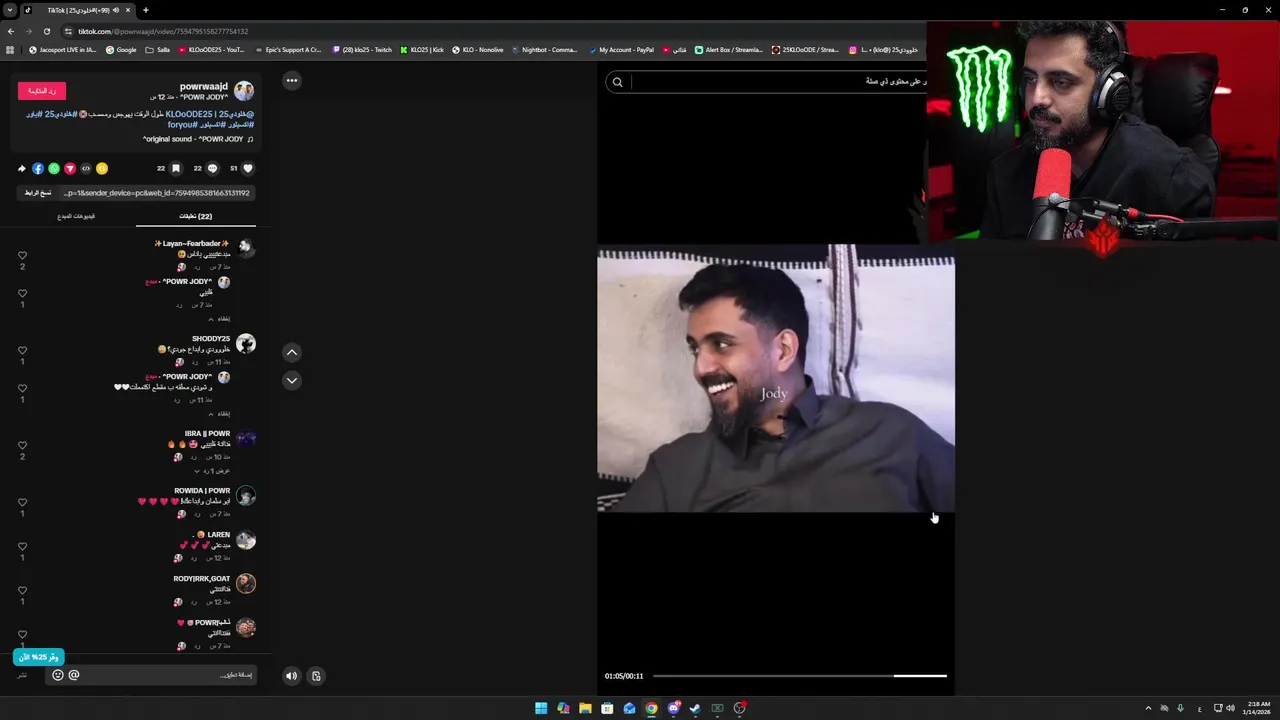
Task: Open the powrwaajd username link
Action: [x=204, y=87]
